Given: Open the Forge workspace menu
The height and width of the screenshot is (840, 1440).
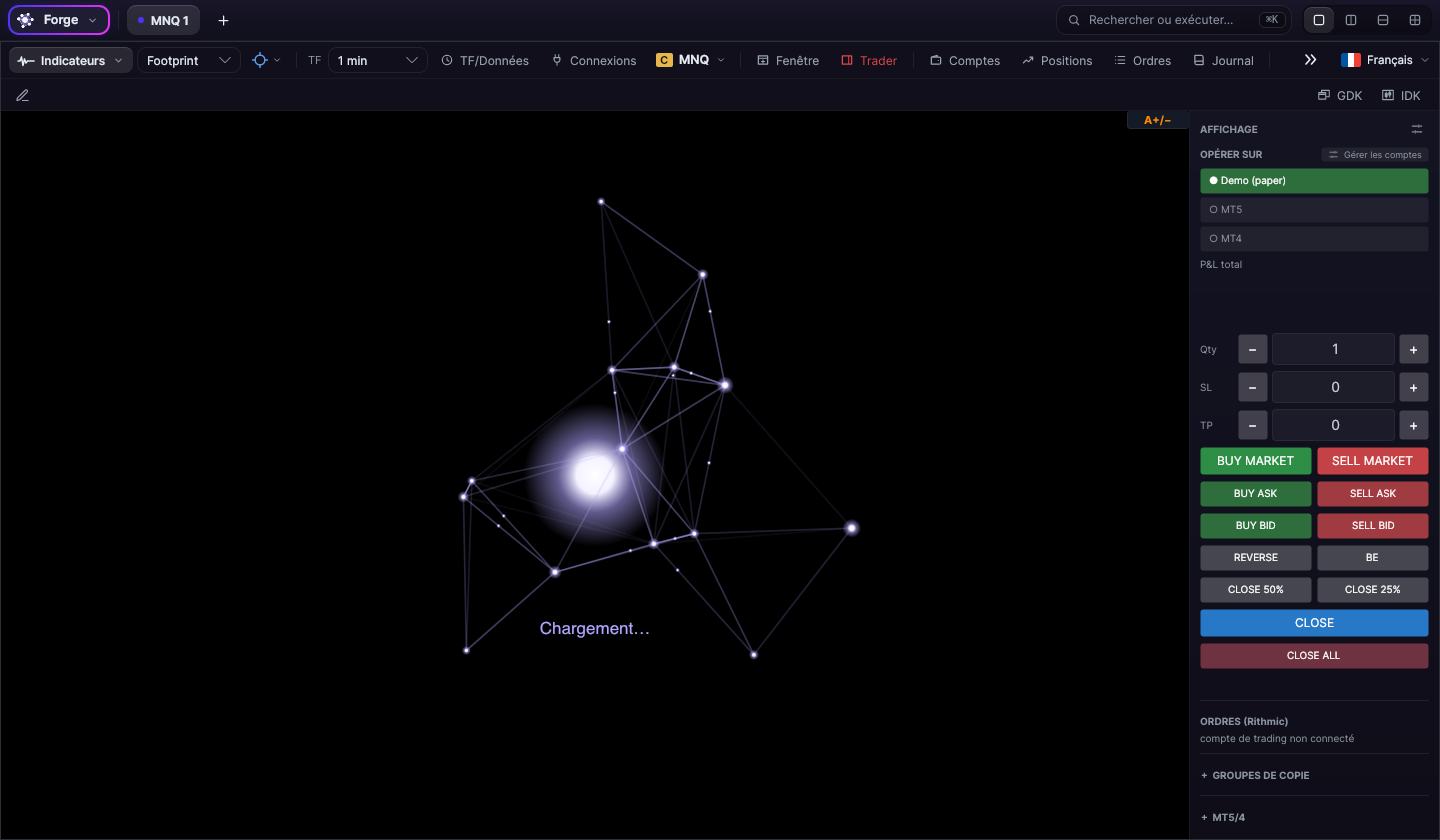Looking at the screenshot, I should (59, 20).
